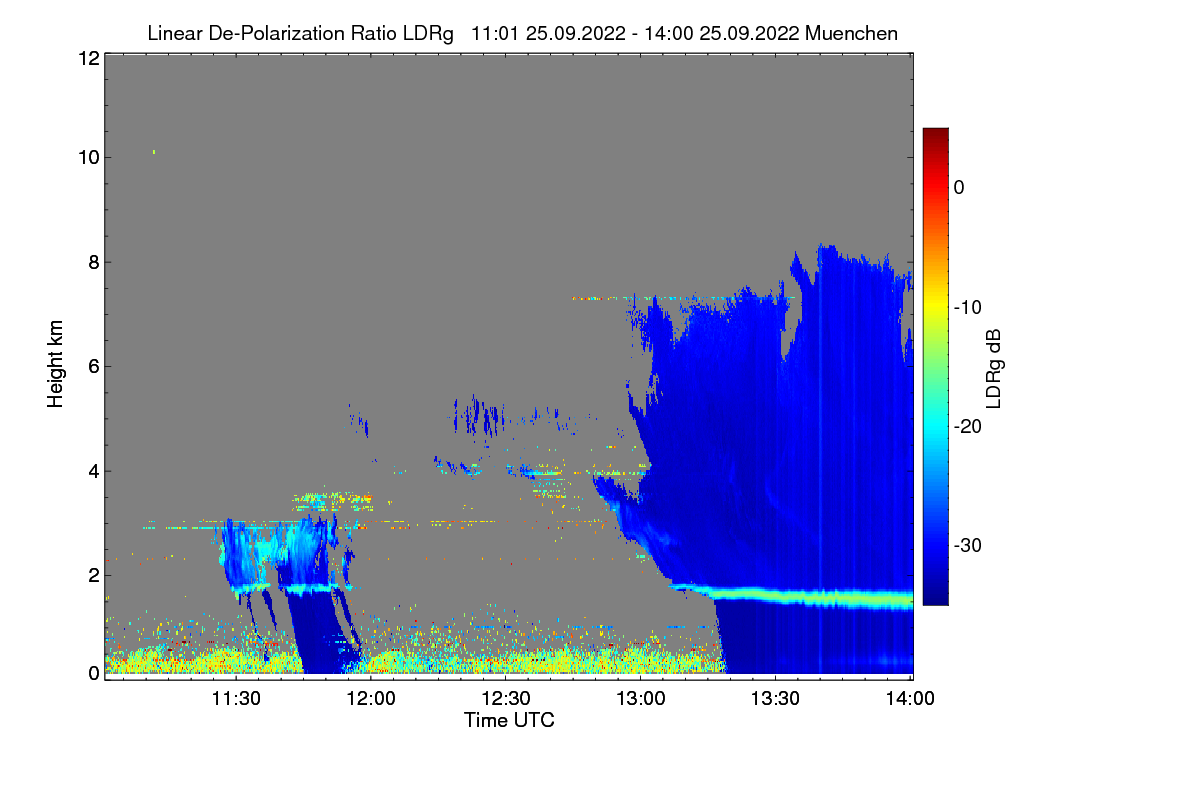Click the 11:30 time tick label
This screenshot has height=800, width=1200.
pos(236,699)
